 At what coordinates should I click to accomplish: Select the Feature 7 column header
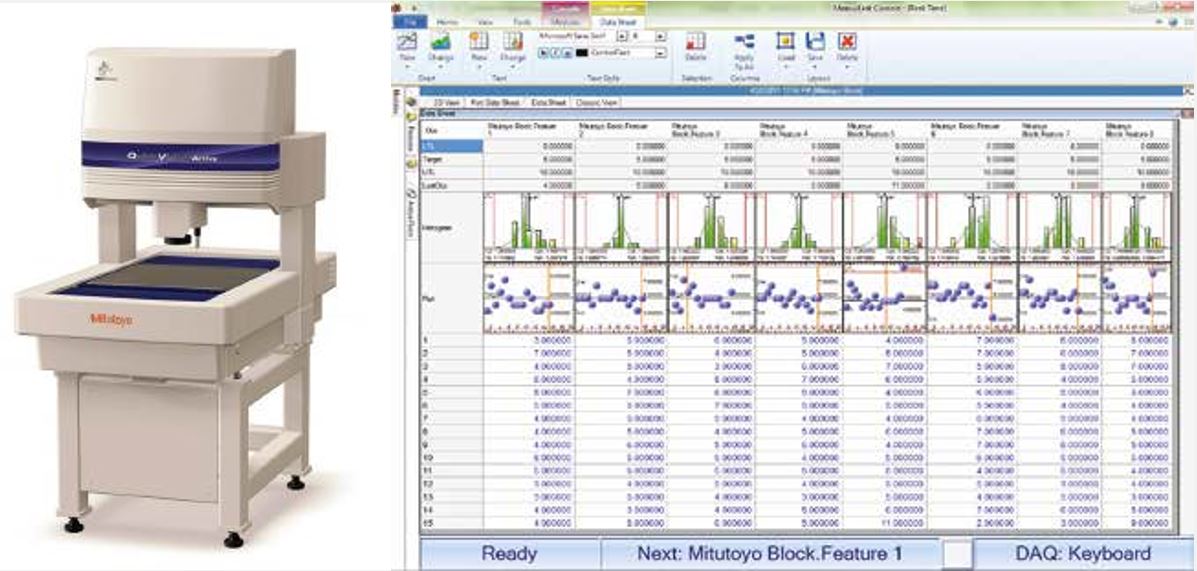pos(1060,130)
